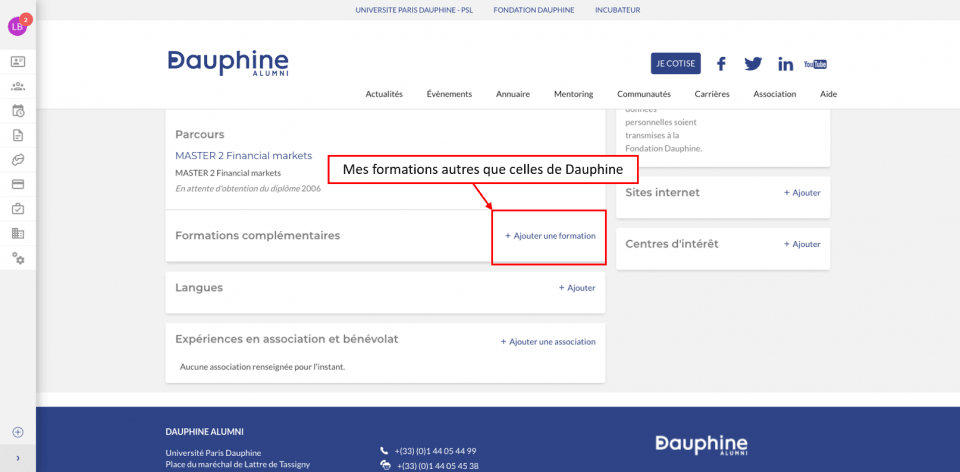The height and width of the screenshot is (472, 960).
Task: Open the settings gears icon in sidebar
Action: 18,258
